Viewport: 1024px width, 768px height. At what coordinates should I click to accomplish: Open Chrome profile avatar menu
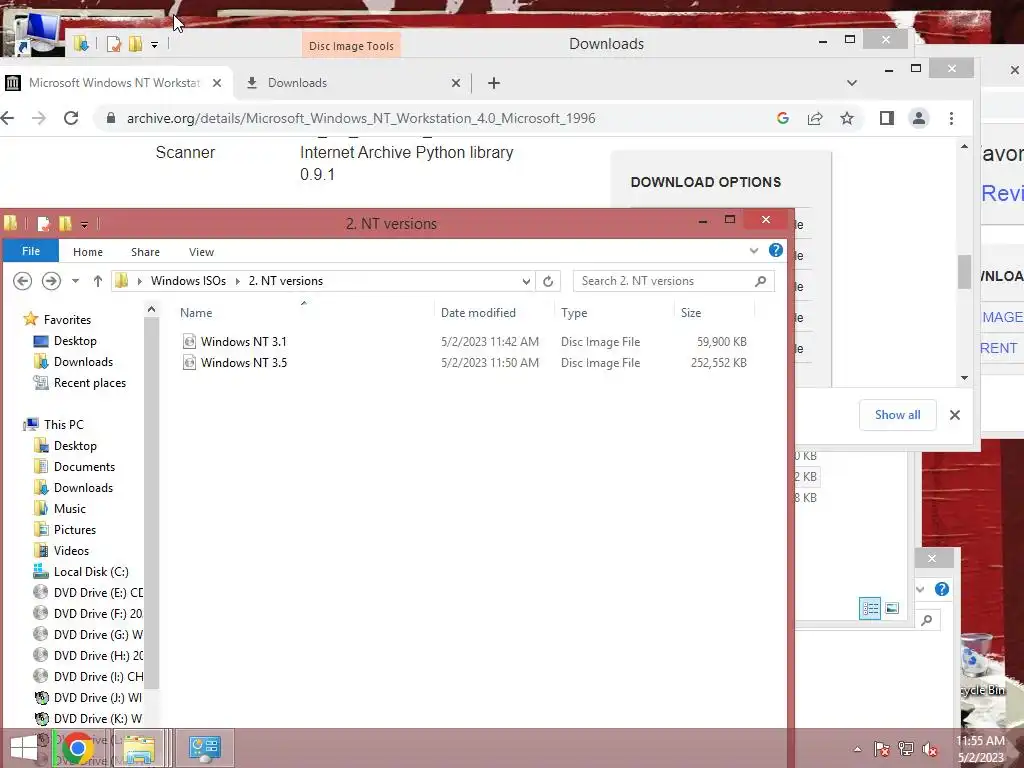pos(918,118)
